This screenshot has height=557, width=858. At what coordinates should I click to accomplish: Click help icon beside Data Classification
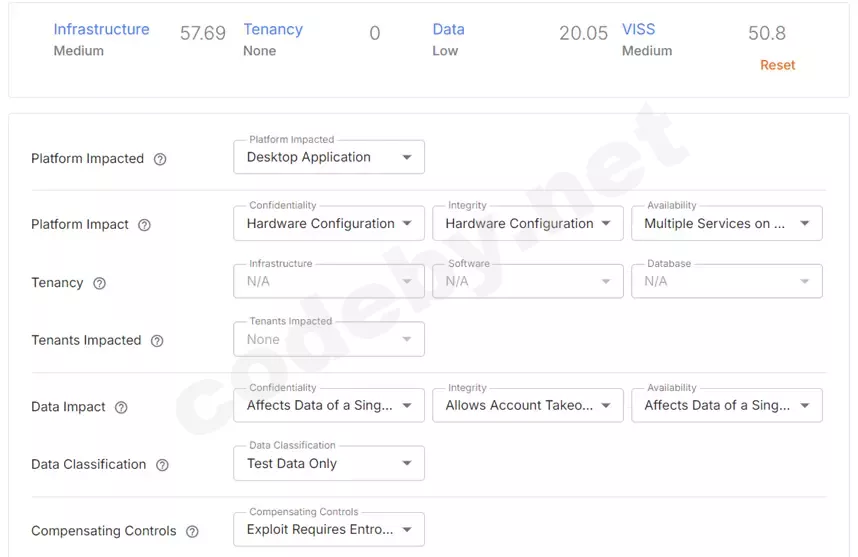pyautogui.click(x=162, y=465)
